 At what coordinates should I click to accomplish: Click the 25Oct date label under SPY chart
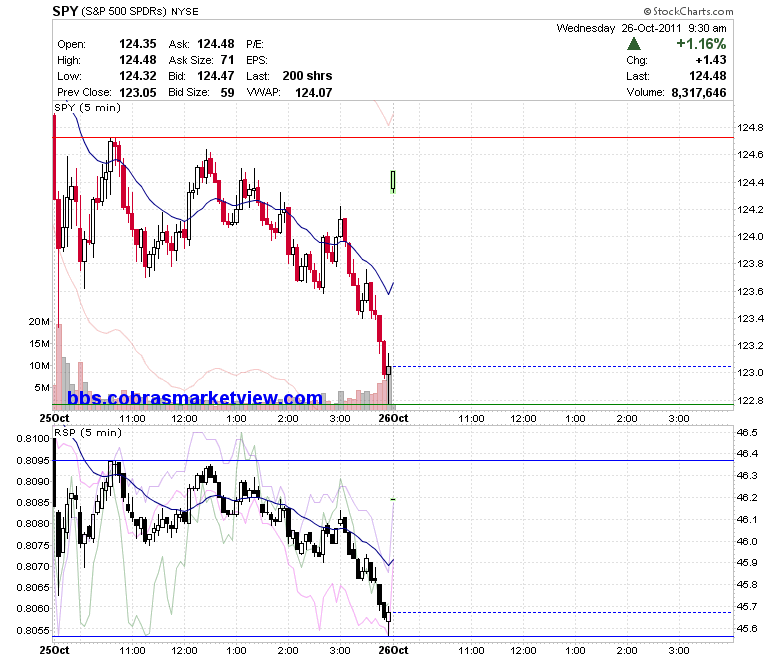(x=54, y=418)
